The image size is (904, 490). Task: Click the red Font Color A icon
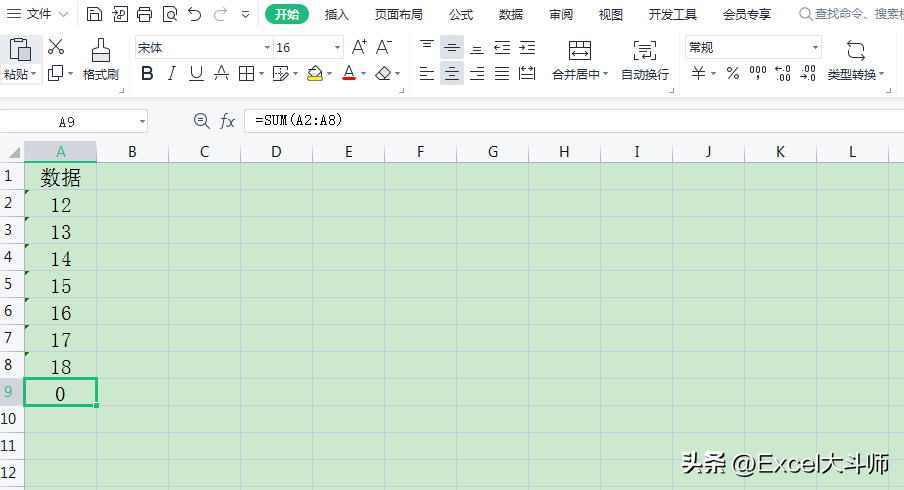349,73
